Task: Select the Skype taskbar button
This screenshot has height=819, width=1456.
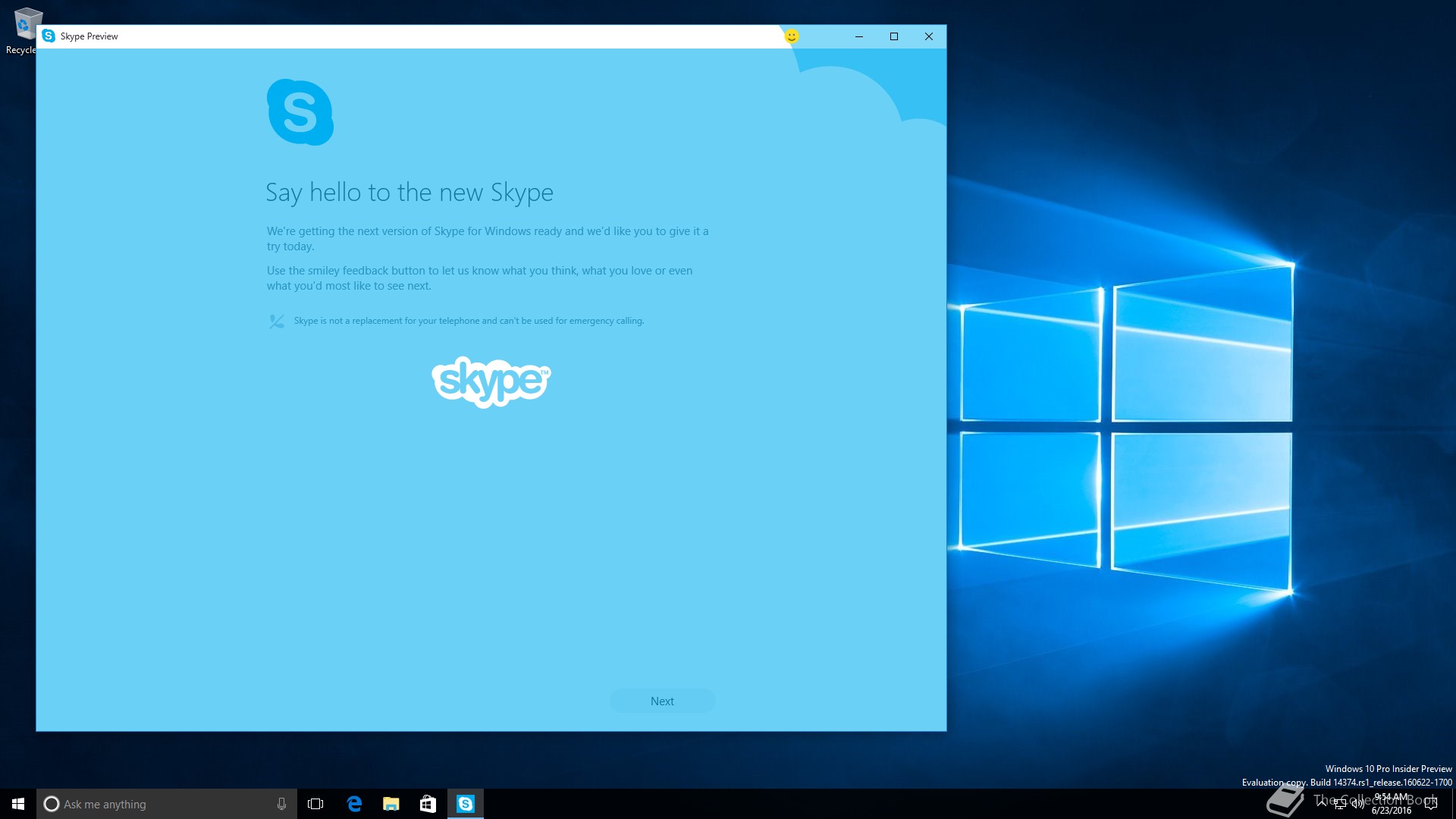Action: 466,804
